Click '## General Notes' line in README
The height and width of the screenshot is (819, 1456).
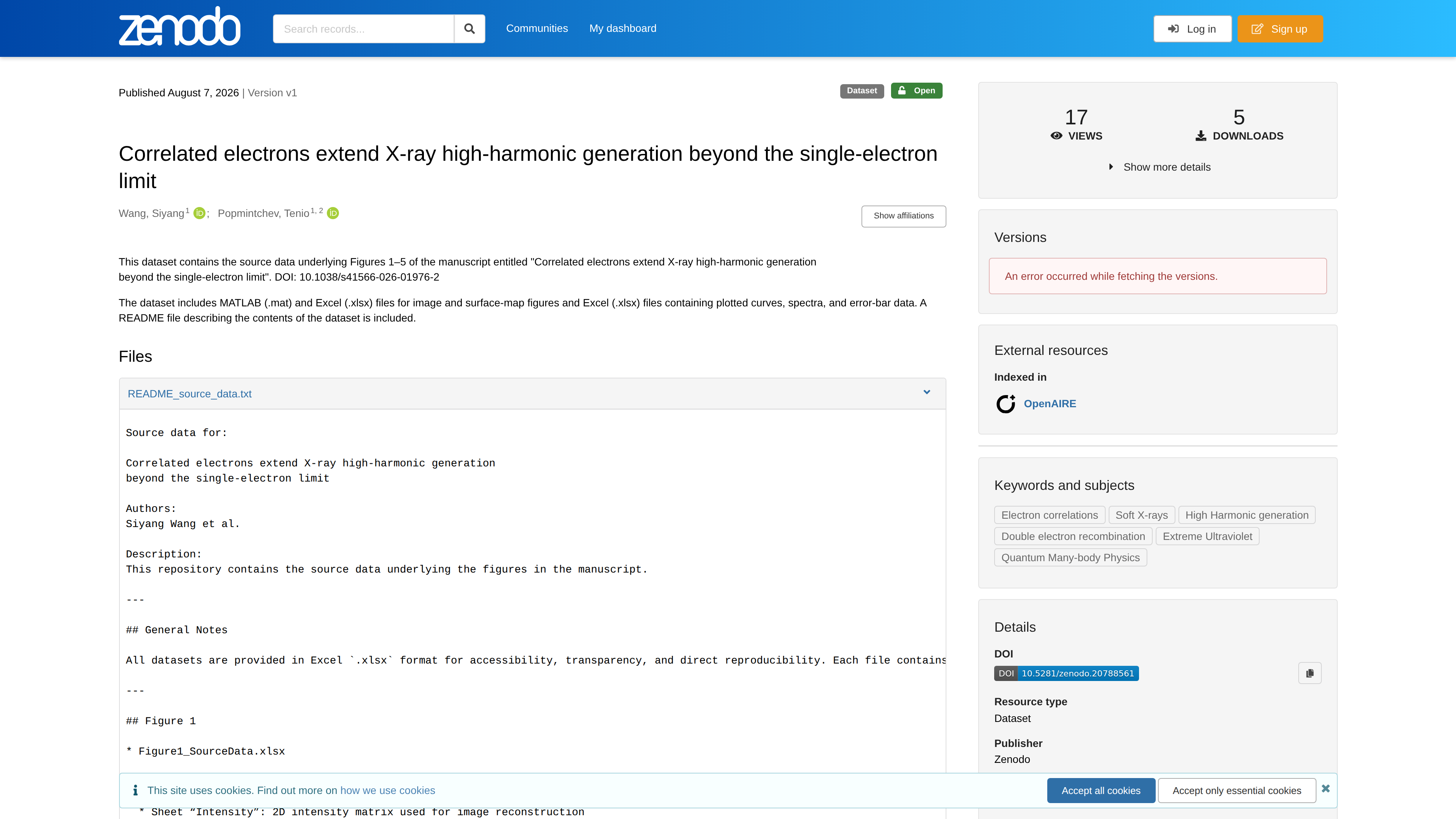click(x=176, y=630)
